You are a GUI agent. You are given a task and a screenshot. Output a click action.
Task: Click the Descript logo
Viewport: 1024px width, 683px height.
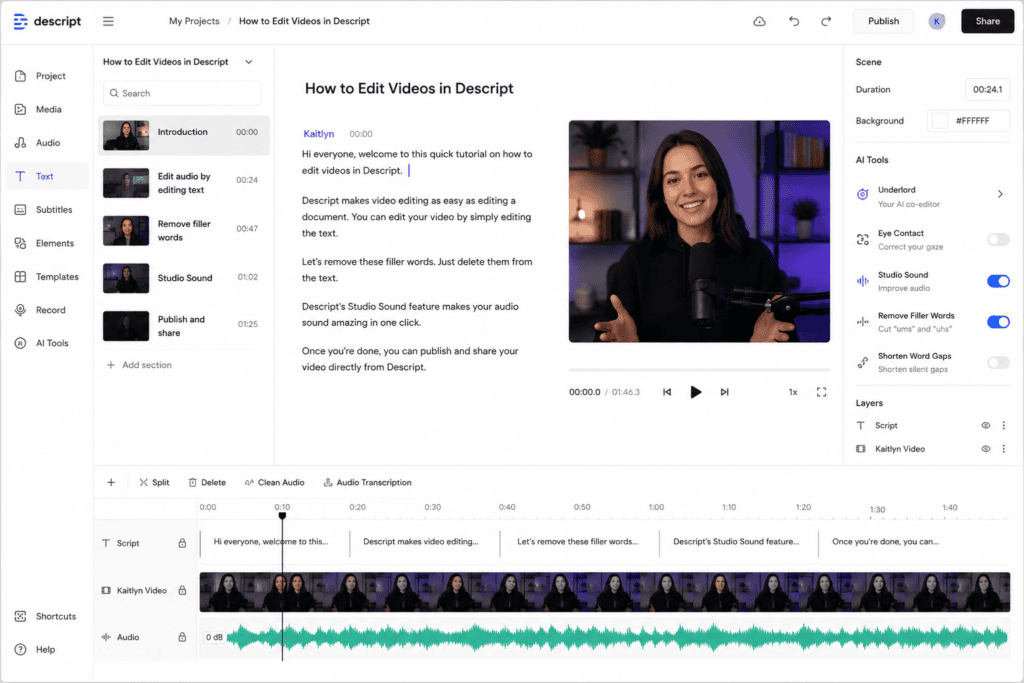pos(47,22)
